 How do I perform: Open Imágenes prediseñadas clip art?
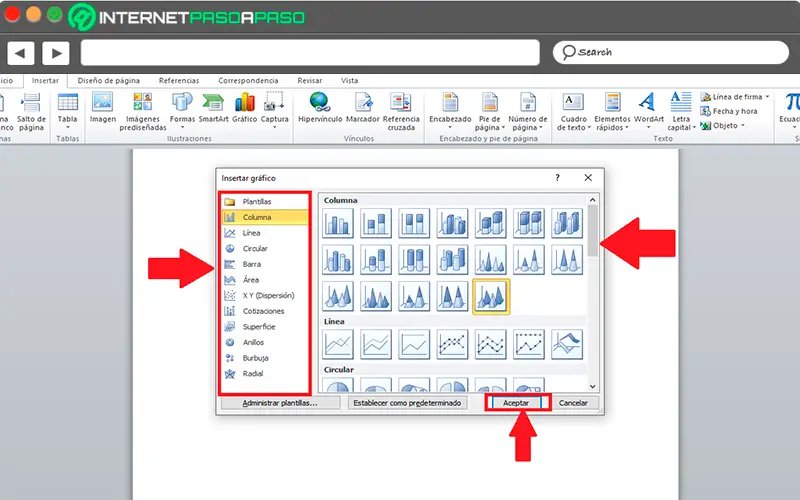click(x=143, y=111)
